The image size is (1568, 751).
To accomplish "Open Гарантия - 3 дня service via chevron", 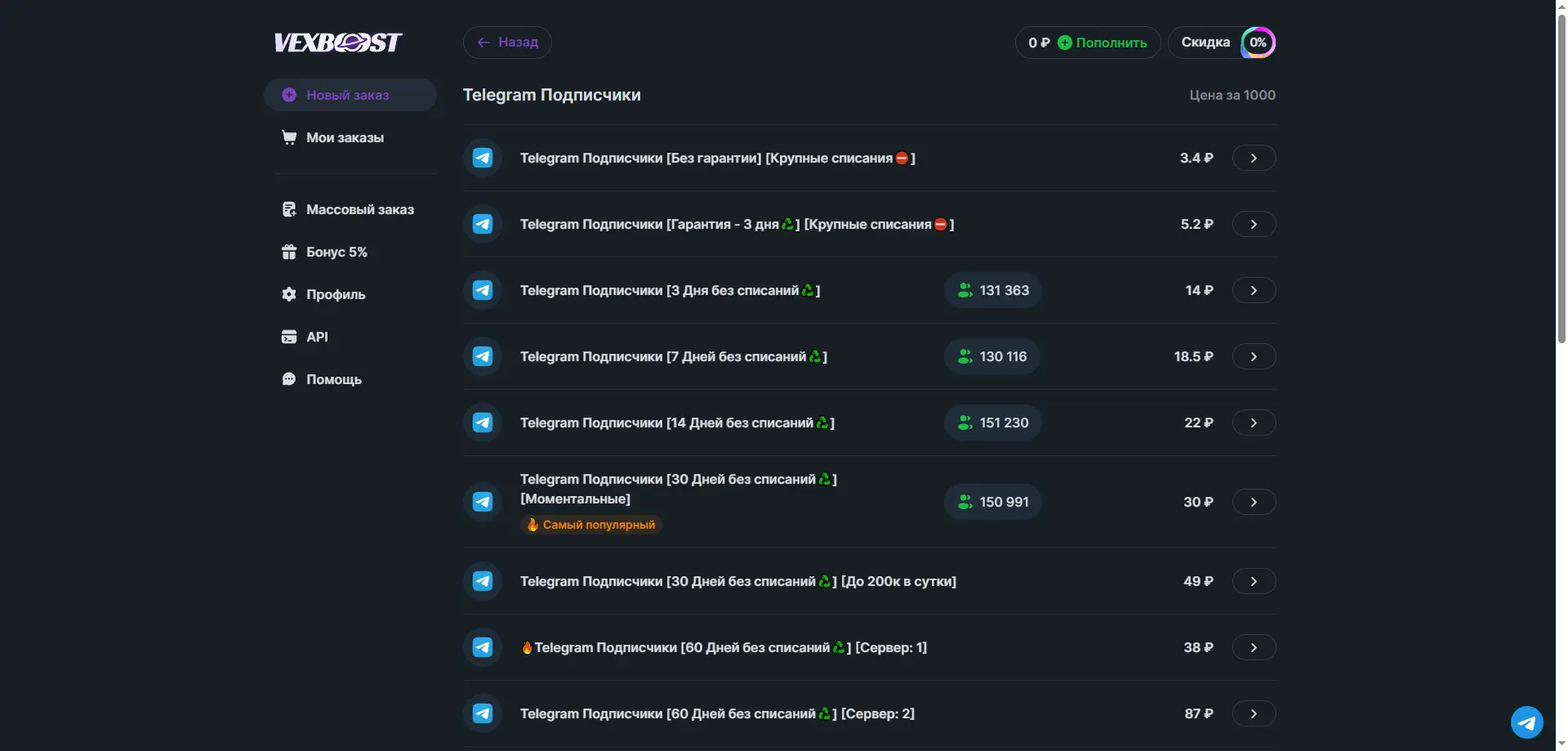I will tap(1254, 224).
